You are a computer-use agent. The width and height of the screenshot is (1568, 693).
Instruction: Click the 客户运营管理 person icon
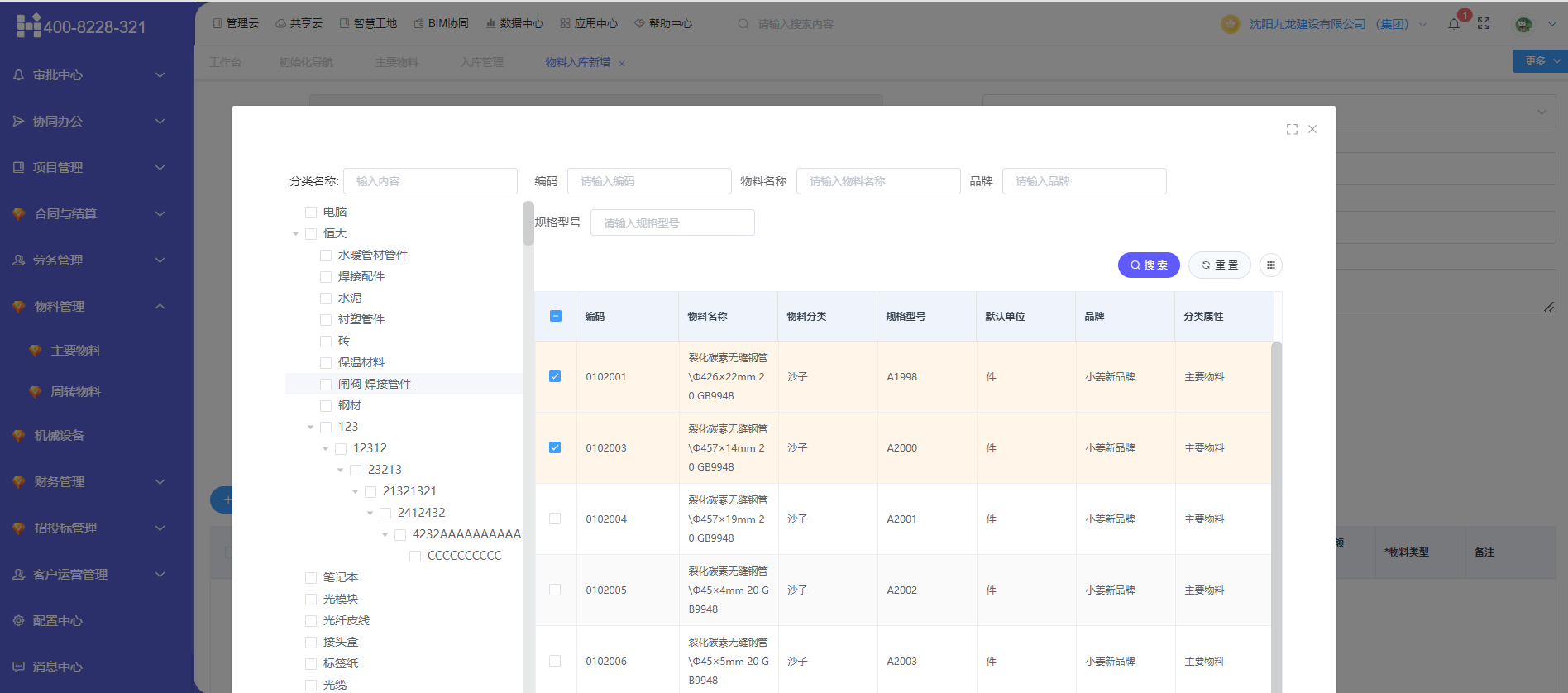19,574
